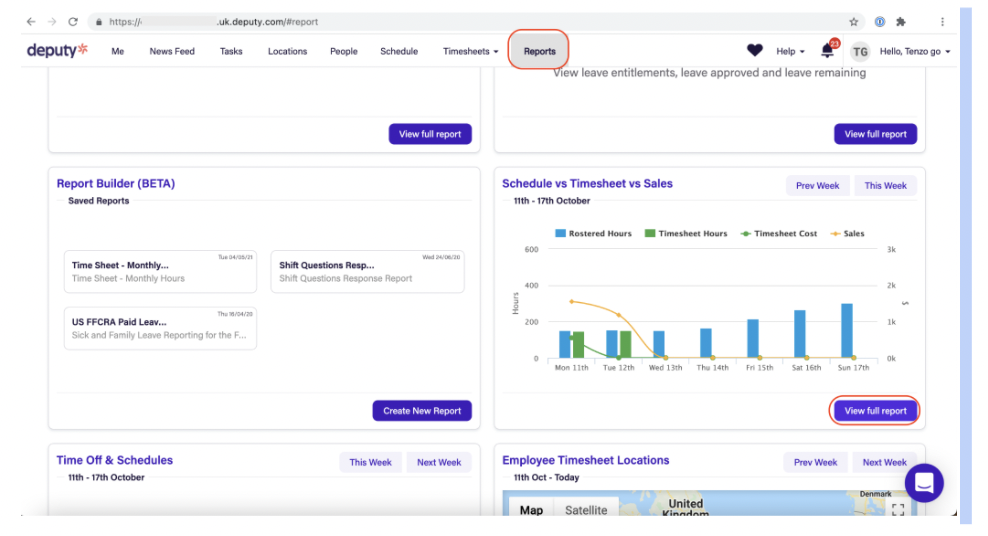Screen dimensions: 988x536
Task: Go to News Feed
Action: click(x=172, y=51)
